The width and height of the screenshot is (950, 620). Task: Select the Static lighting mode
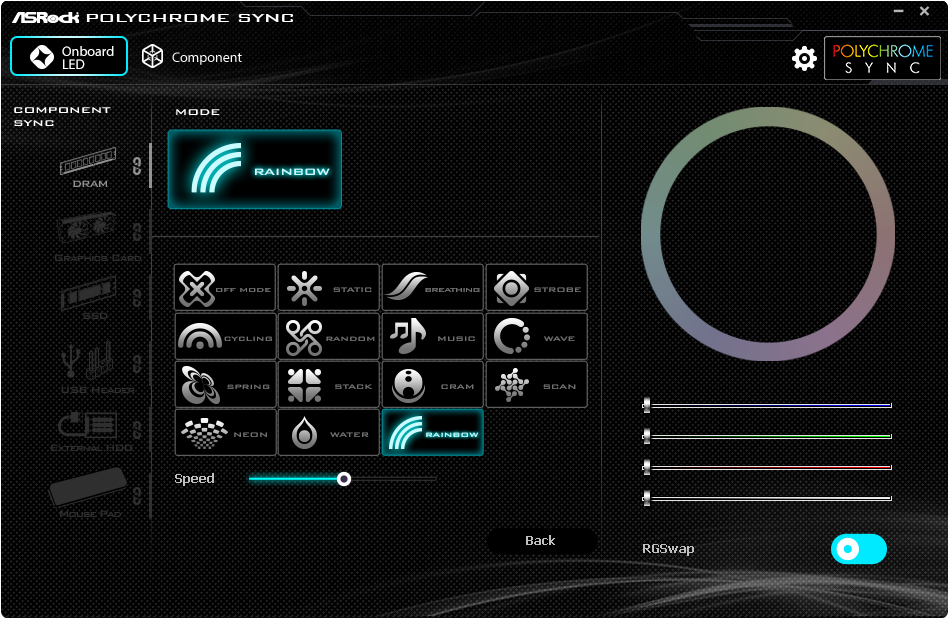328,288
